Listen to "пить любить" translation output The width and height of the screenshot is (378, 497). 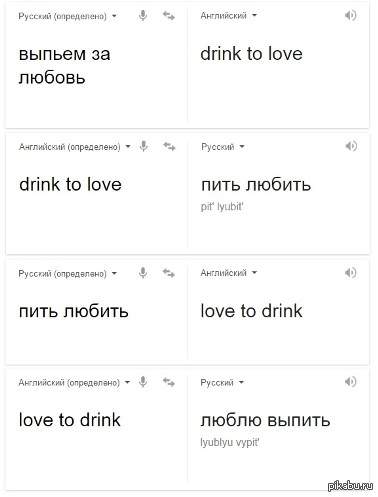351,146
